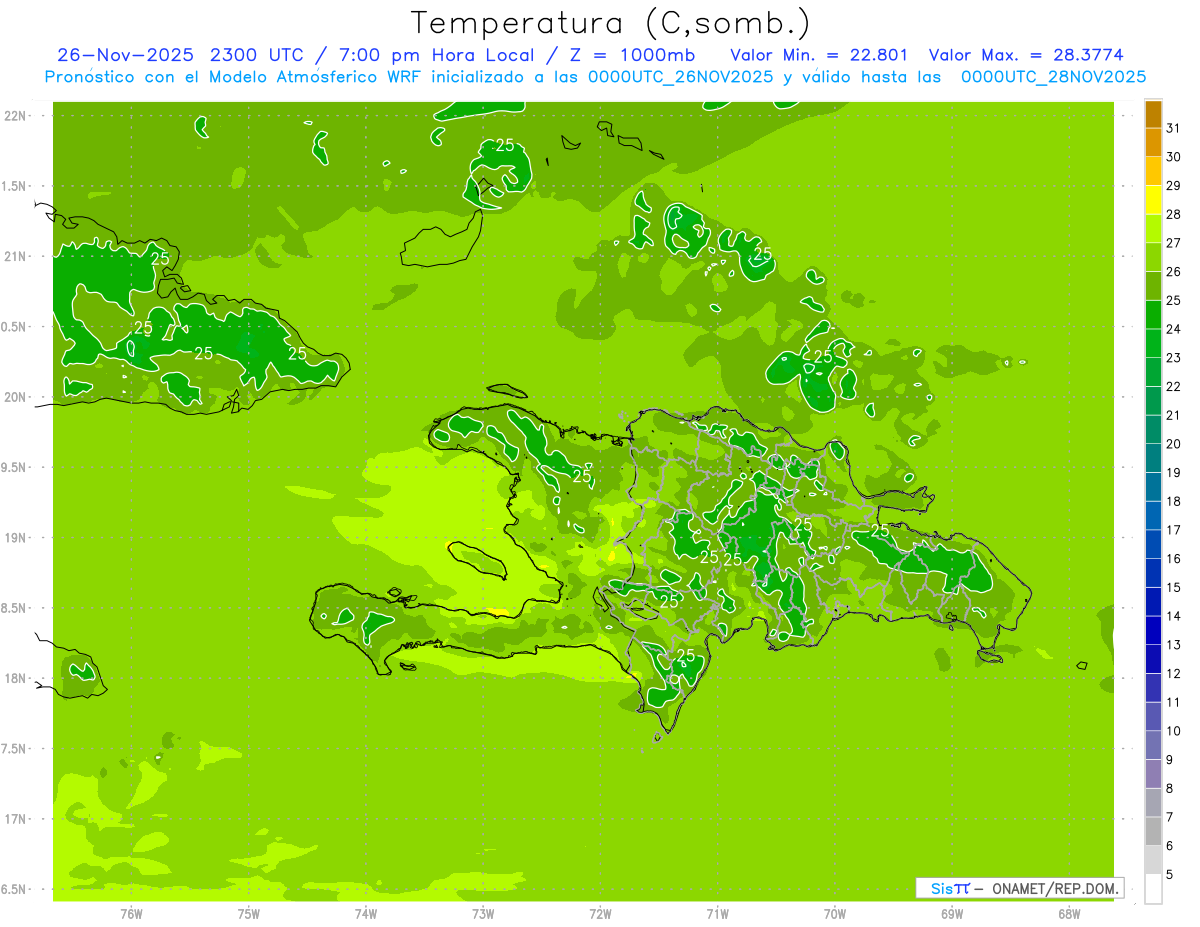Click the '12' label on the color bar
Image resolution: width=1200 pixels, height=927 pixels.
[x=1174, y=674]
